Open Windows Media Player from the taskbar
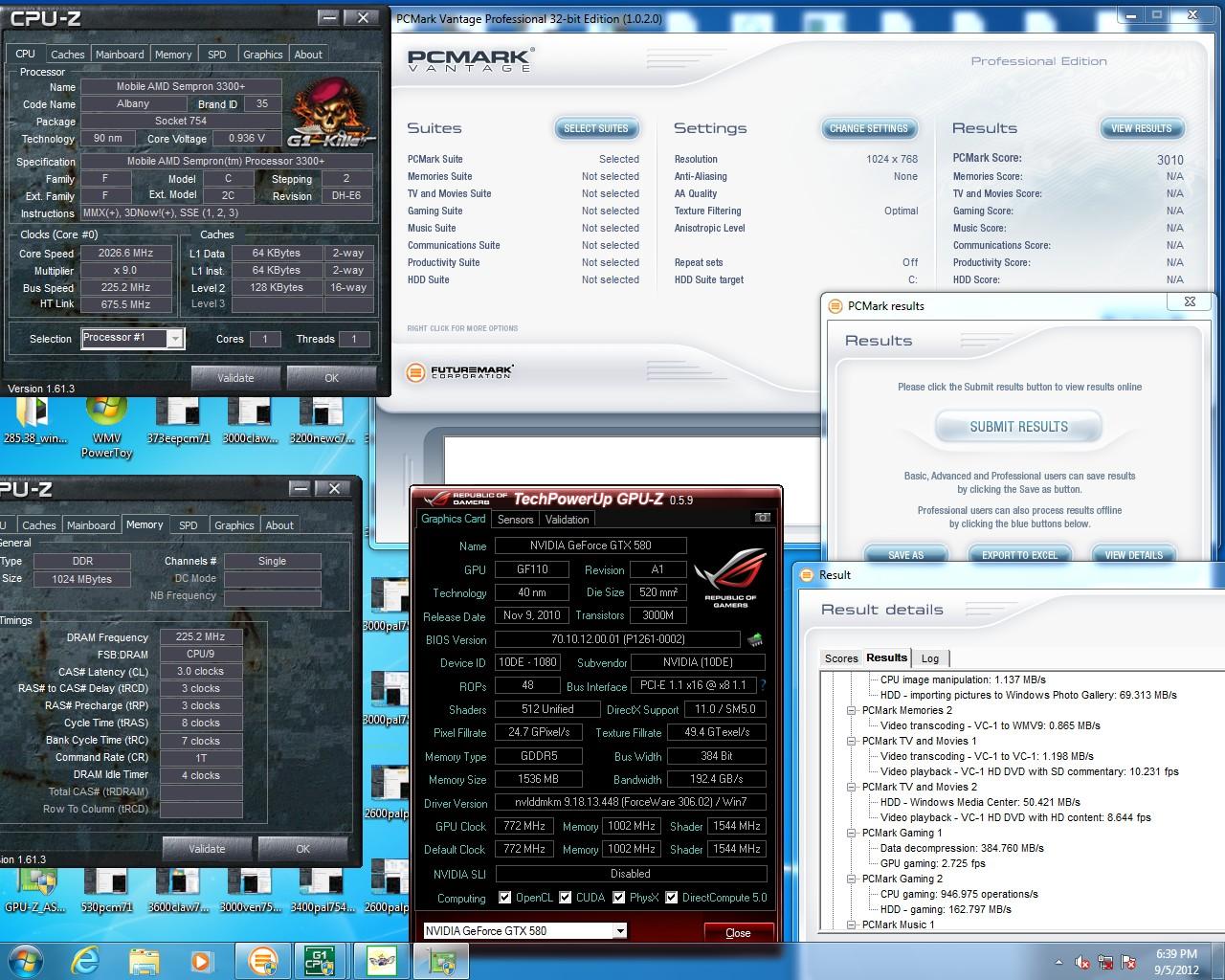This screenshot has width=1225, height=980. tap(200, 960)
